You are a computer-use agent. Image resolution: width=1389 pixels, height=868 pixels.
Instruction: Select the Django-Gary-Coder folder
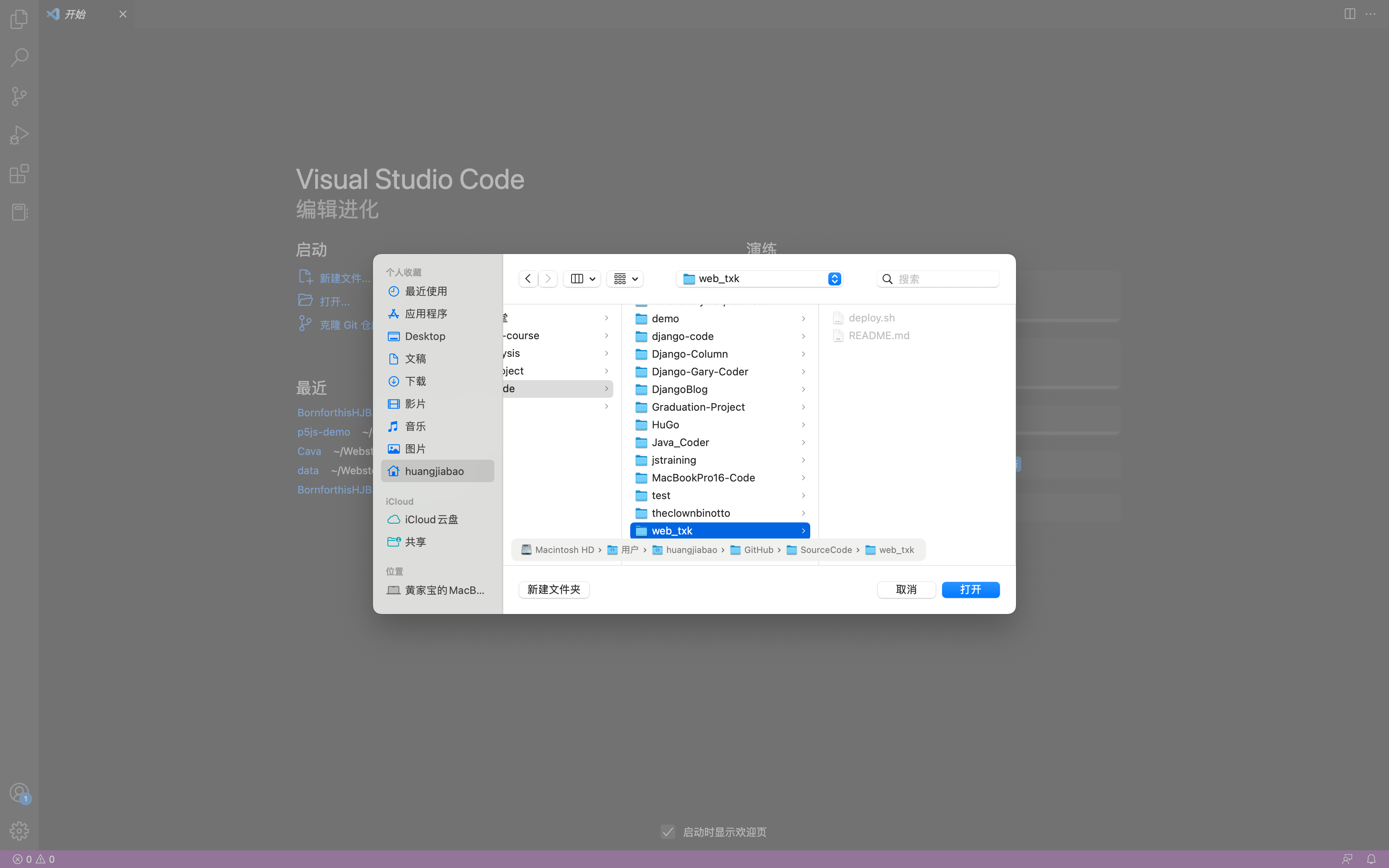(x=720, y=372)
